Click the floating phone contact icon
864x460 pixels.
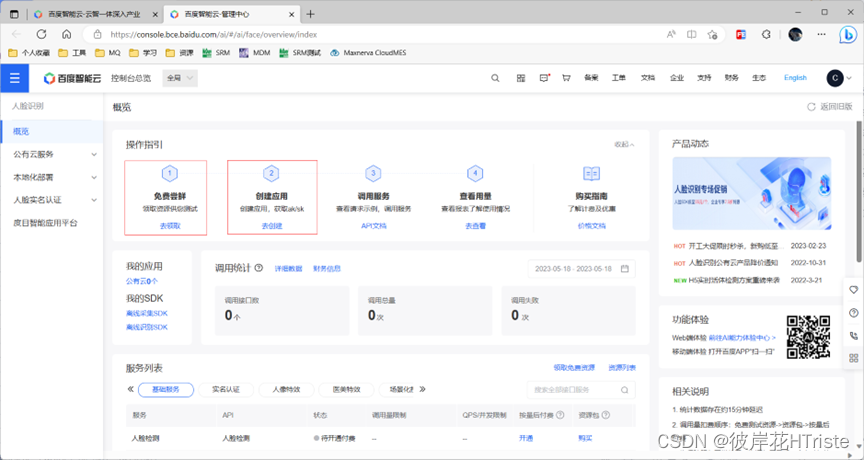[854, 335]
